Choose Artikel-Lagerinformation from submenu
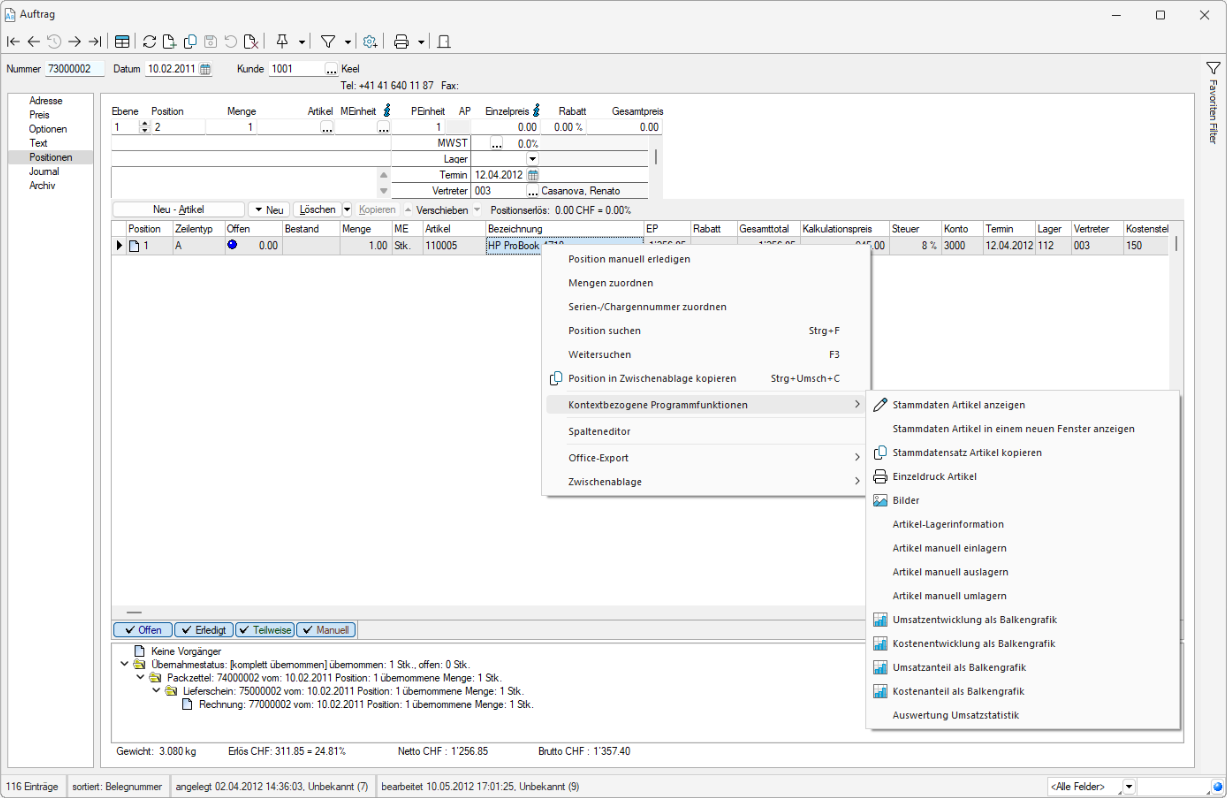 coord(947,524)
